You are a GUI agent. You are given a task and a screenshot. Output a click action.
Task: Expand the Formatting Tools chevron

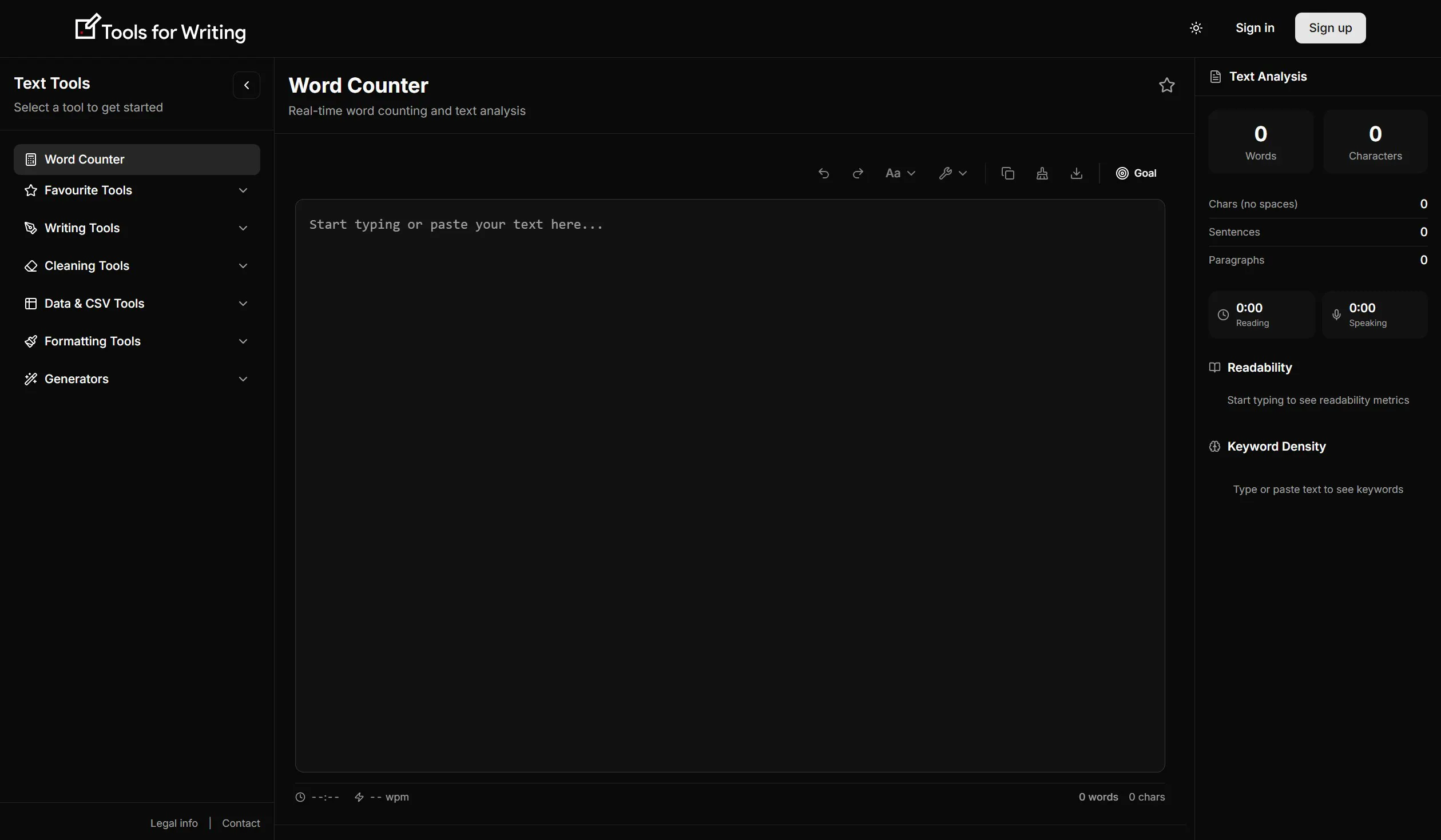[243, 341]
